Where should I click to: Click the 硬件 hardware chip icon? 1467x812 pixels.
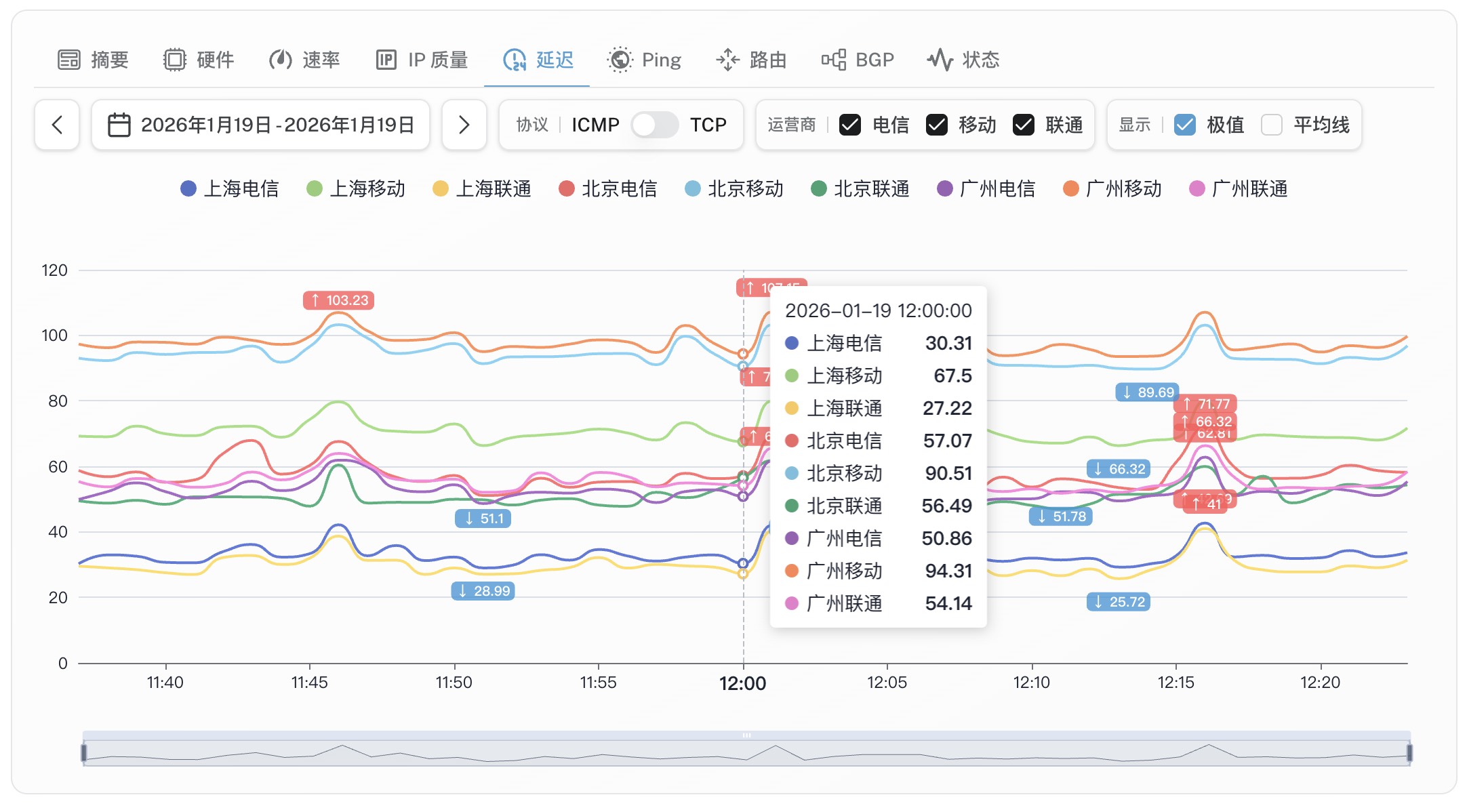pyautogui.click(x=174, y=60)
